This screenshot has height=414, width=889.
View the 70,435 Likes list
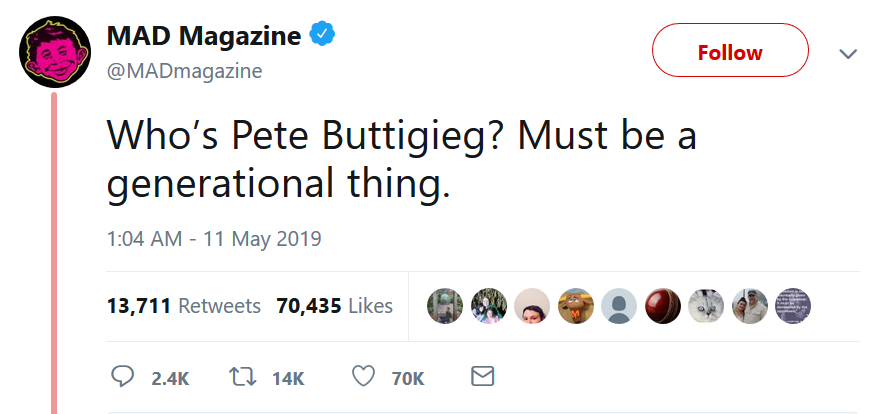point(334,306)
